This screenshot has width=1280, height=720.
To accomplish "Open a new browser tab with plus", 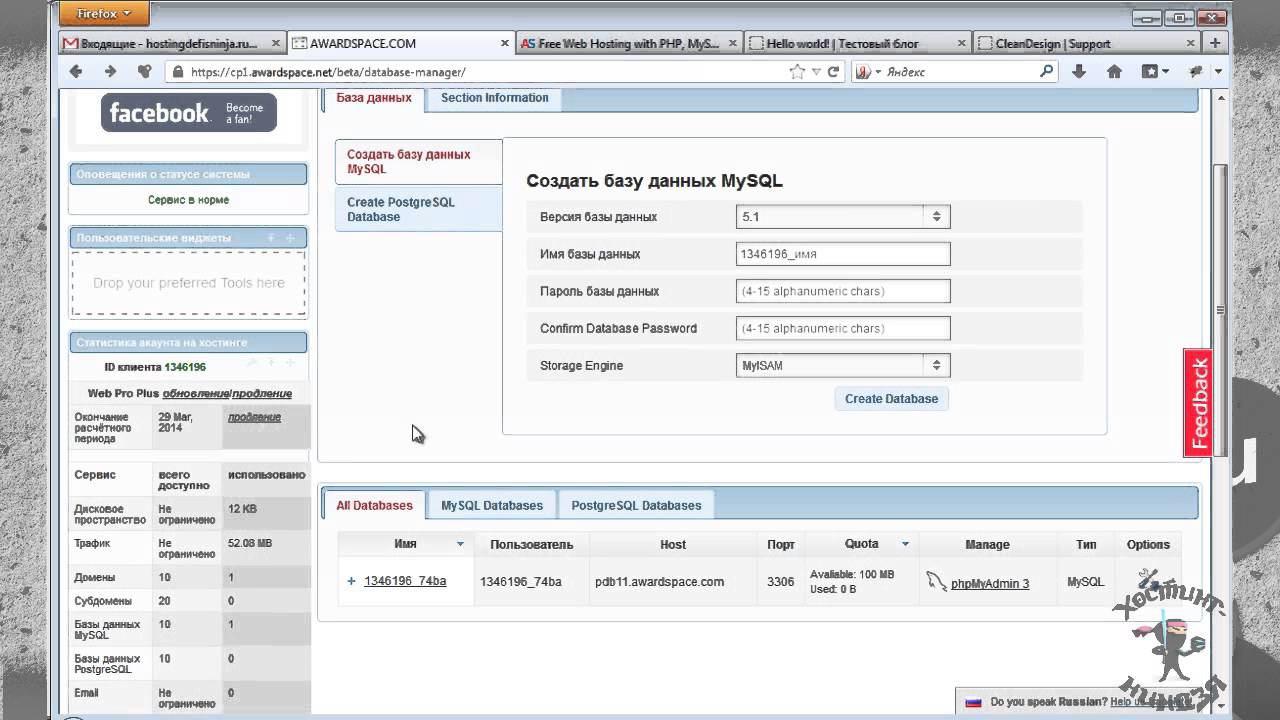I will click(x=1215, y=43).
